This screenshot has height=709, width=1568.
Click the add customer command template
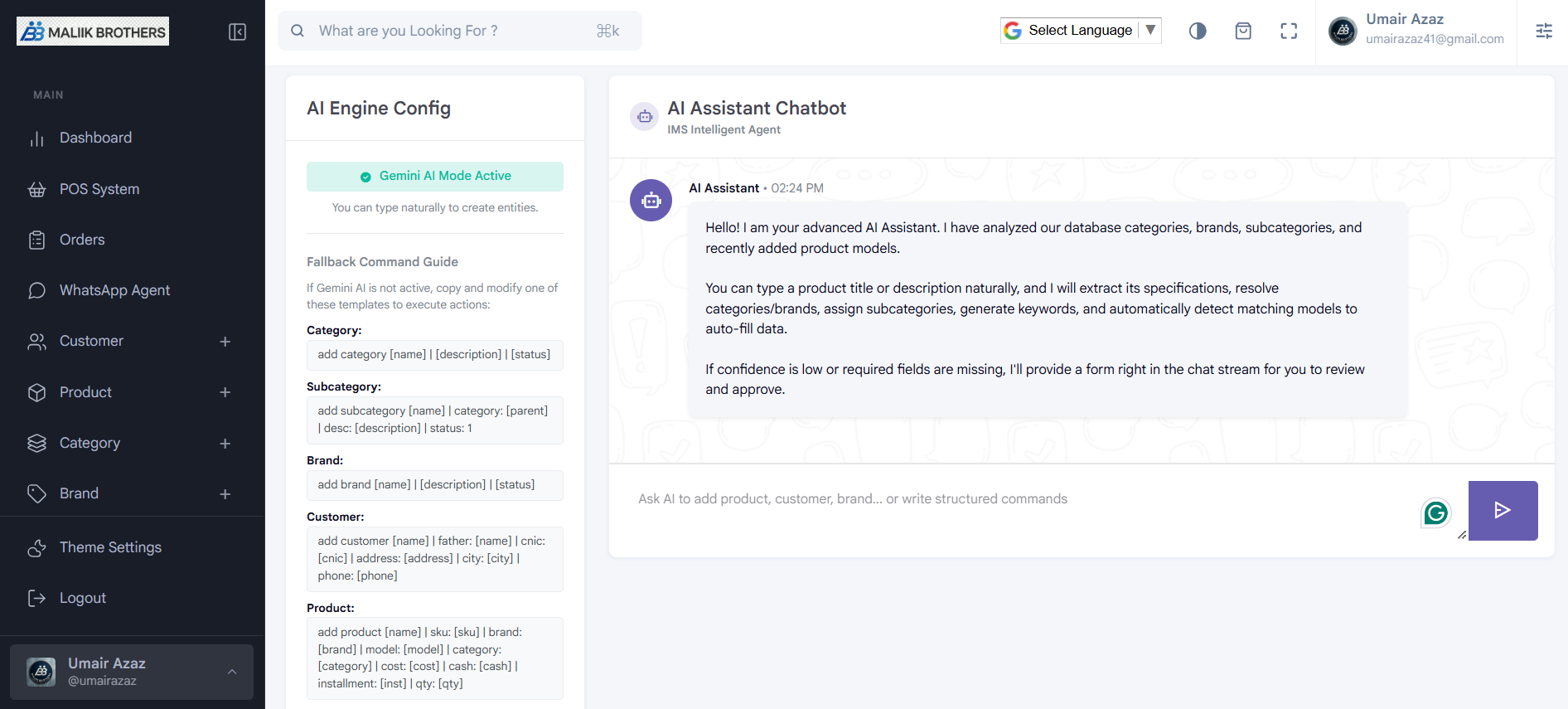[435, 559]
